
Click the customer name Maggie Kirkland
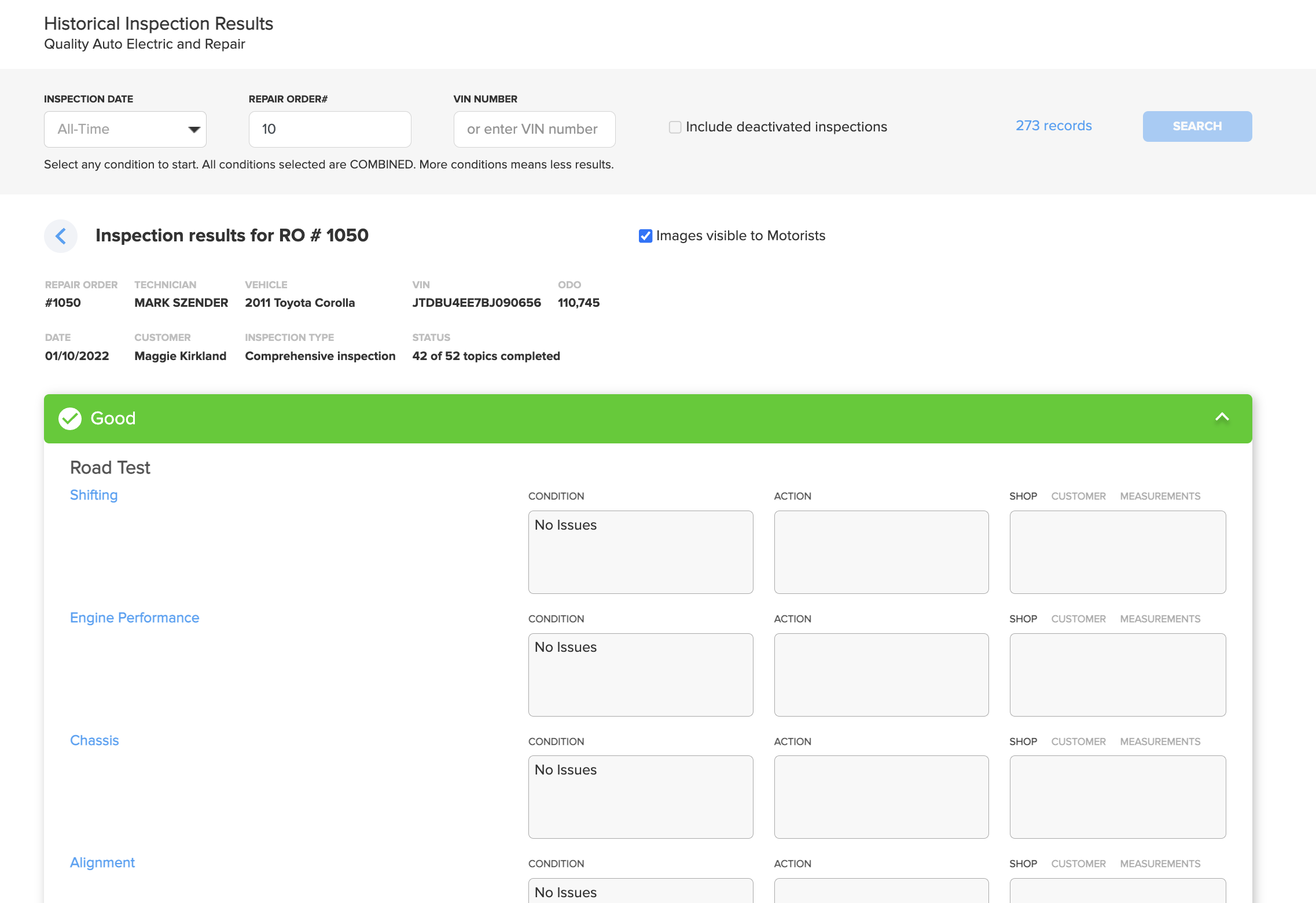click(x=180, y=356)
